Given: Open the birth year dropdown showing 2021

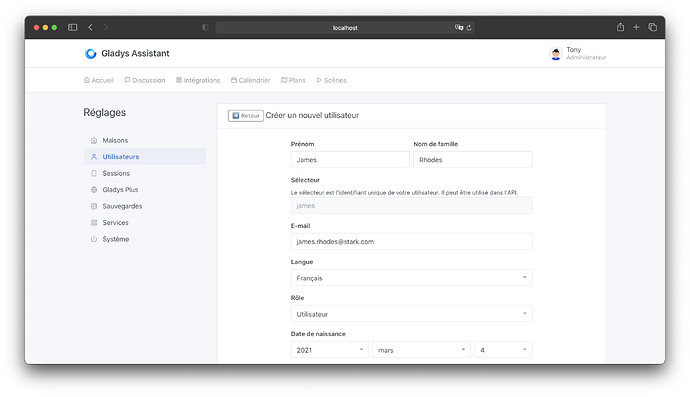Looking at the screenshot, I should coord(330,350).
